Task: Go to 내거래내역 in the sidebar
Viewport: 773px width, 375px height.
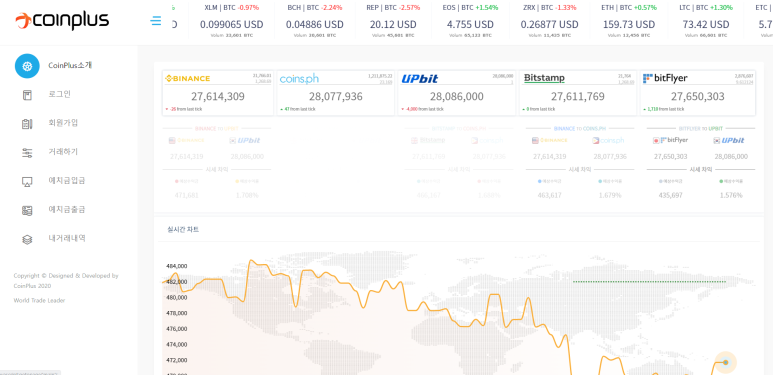Action: click(67, 238)
